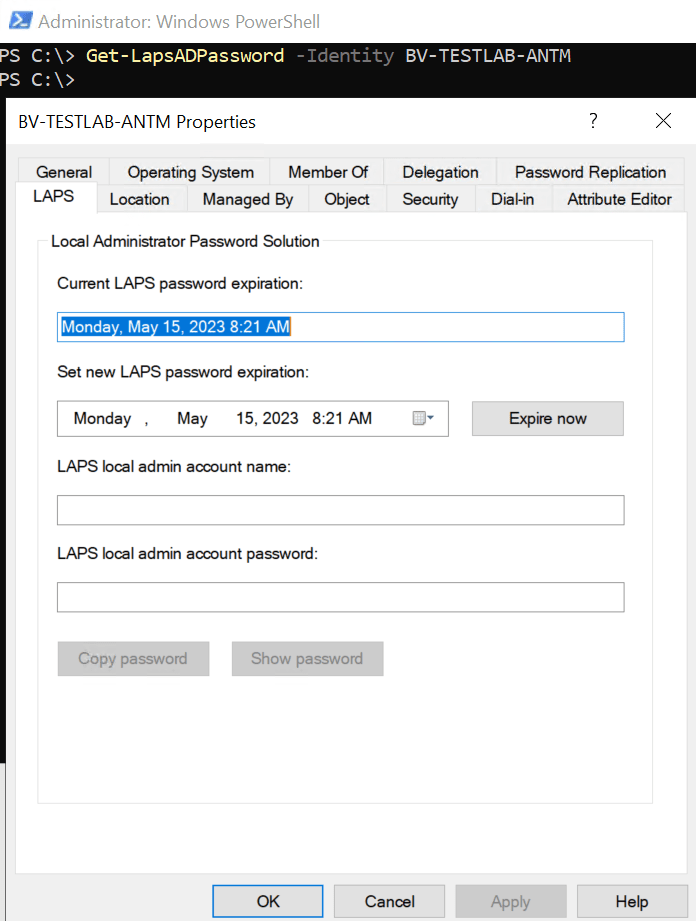Select the Member Of tab
This screenshot has width=696, height=921.
328,172
